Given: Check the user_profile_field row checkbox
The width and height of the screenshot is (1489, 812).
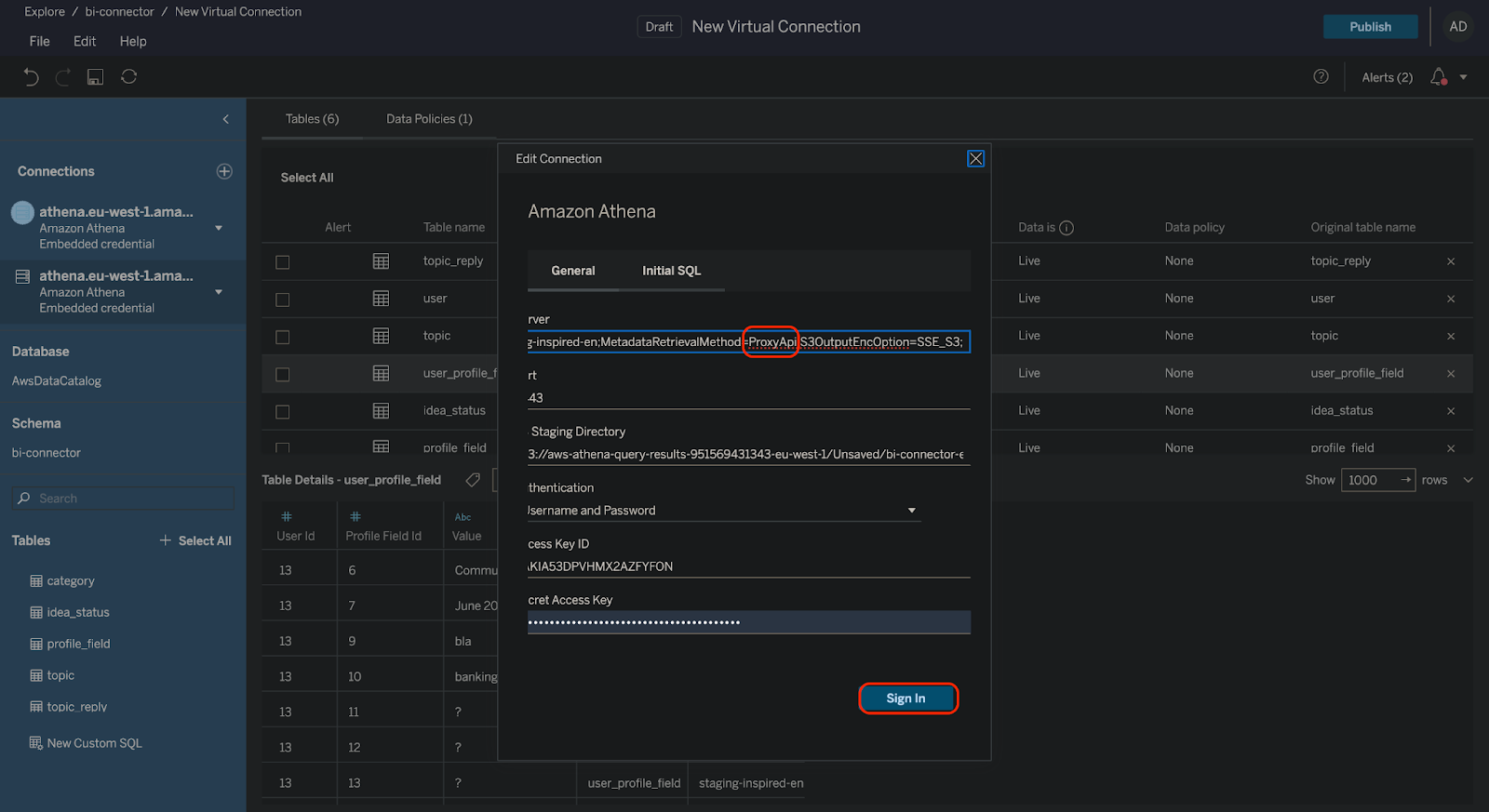Looking at the screenshot, I should [x=283, y=374].
